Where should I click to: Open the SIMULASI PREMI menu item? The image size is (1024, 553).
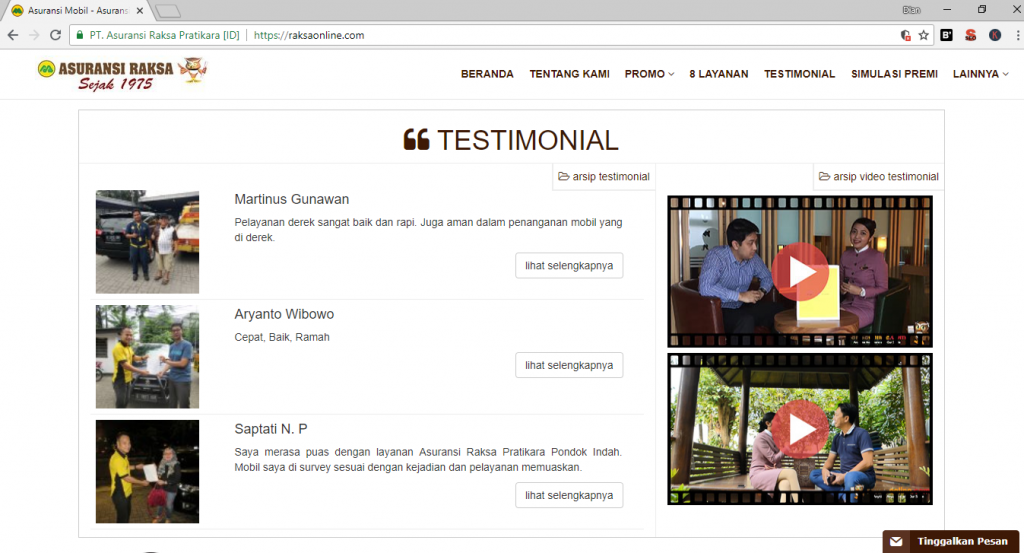tap(894, 74)
